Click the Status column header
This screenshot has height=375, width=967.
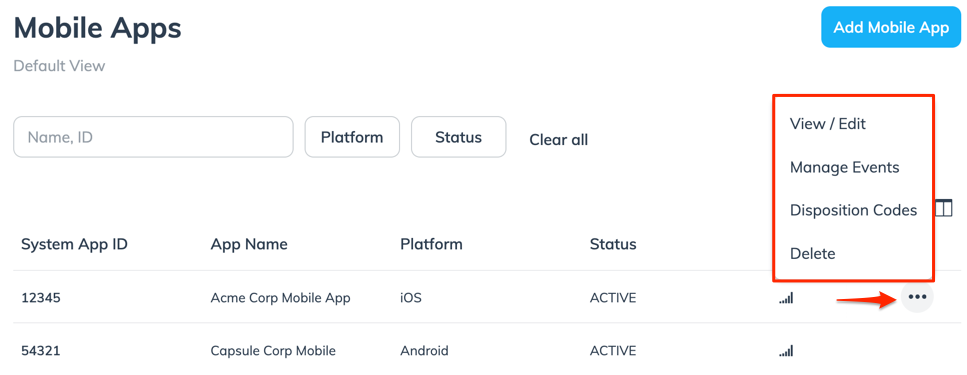click(x=613, y=244)
